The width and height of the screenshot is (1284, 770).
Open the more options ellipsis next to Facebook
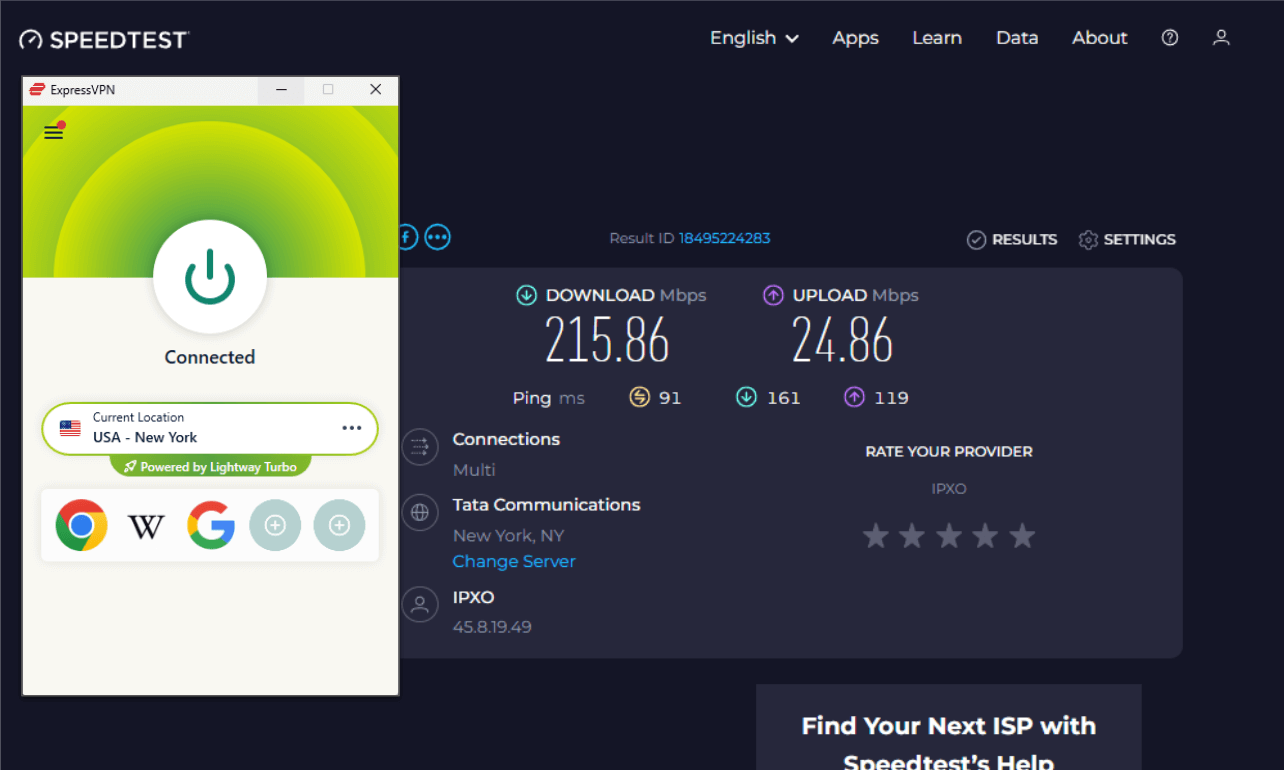pos(437,237)
